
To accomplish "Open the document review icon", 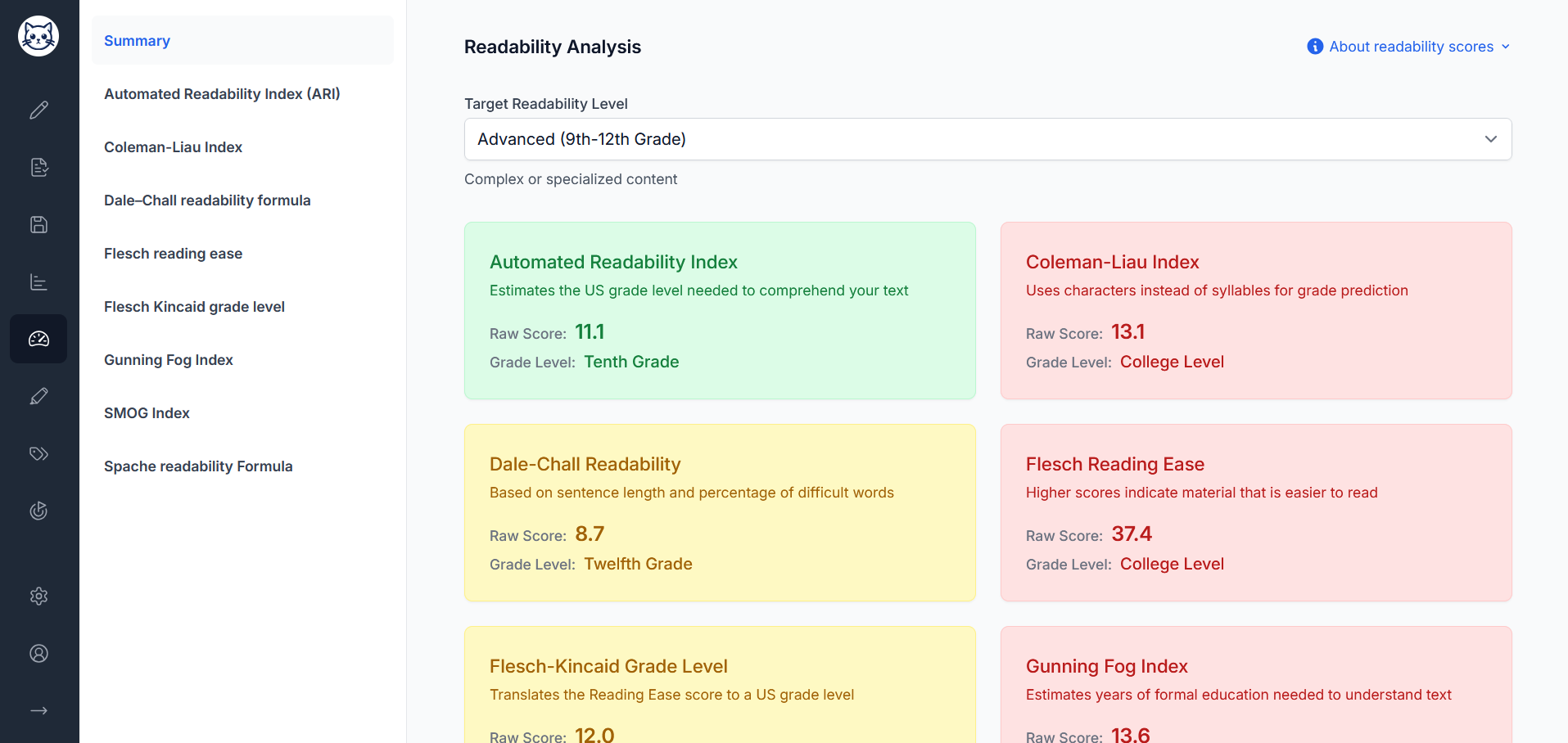I will click(x=38, y=167).
